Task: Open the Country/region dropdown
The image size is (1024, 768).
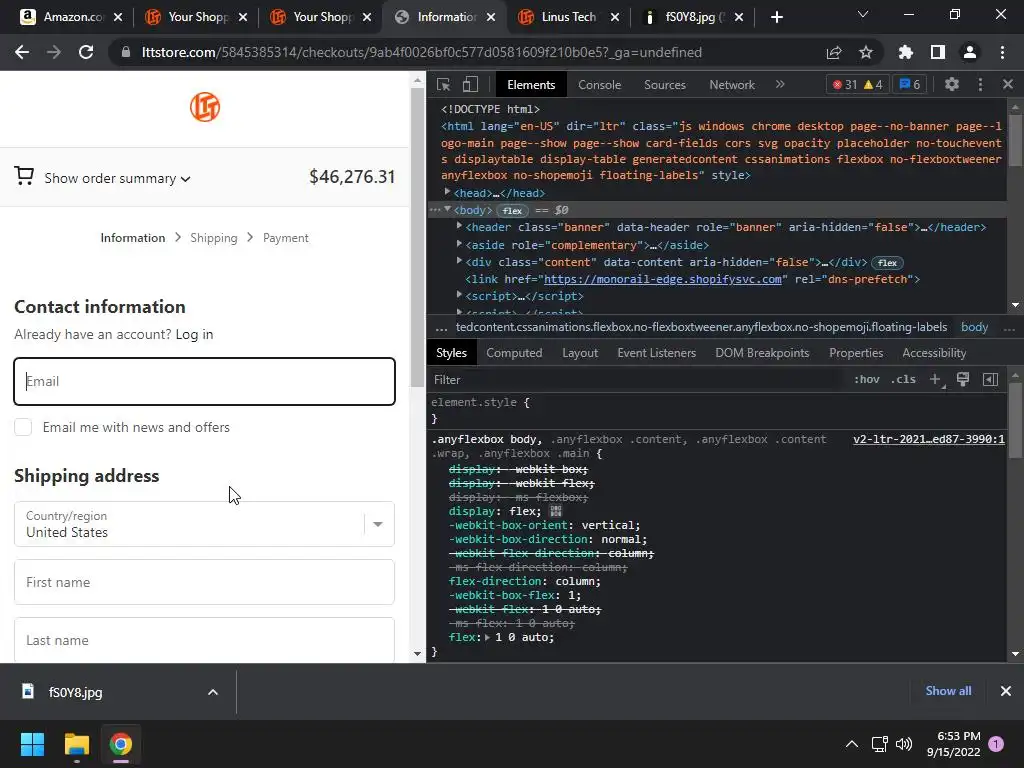Action: coord(204,524)
